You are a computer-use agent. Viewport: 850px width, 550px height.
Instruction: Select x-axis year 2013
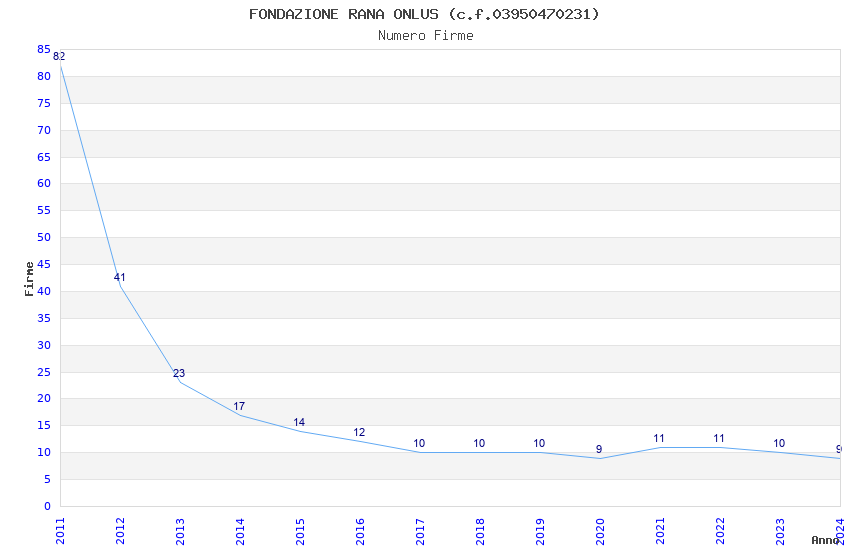tap(180, 531)
